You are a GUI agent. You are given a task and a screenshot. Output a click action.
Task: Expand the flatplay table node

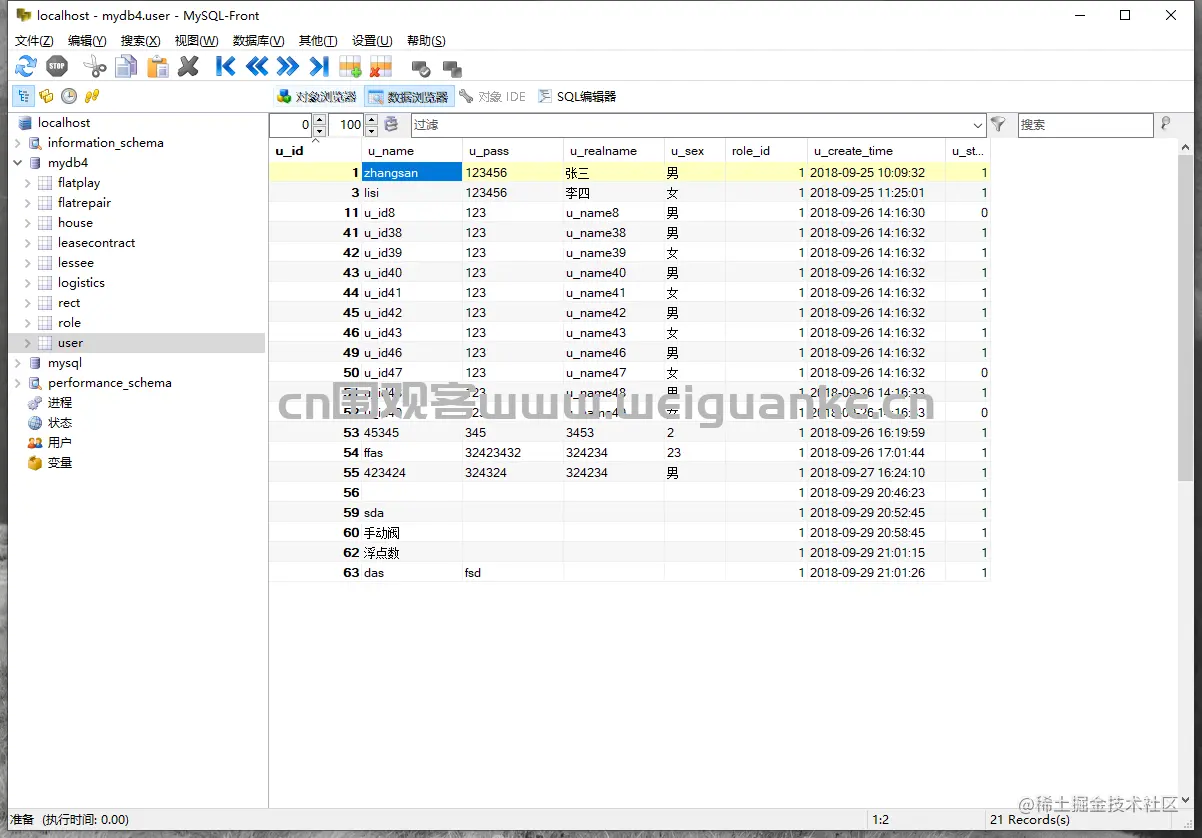(x=28, y=183)
